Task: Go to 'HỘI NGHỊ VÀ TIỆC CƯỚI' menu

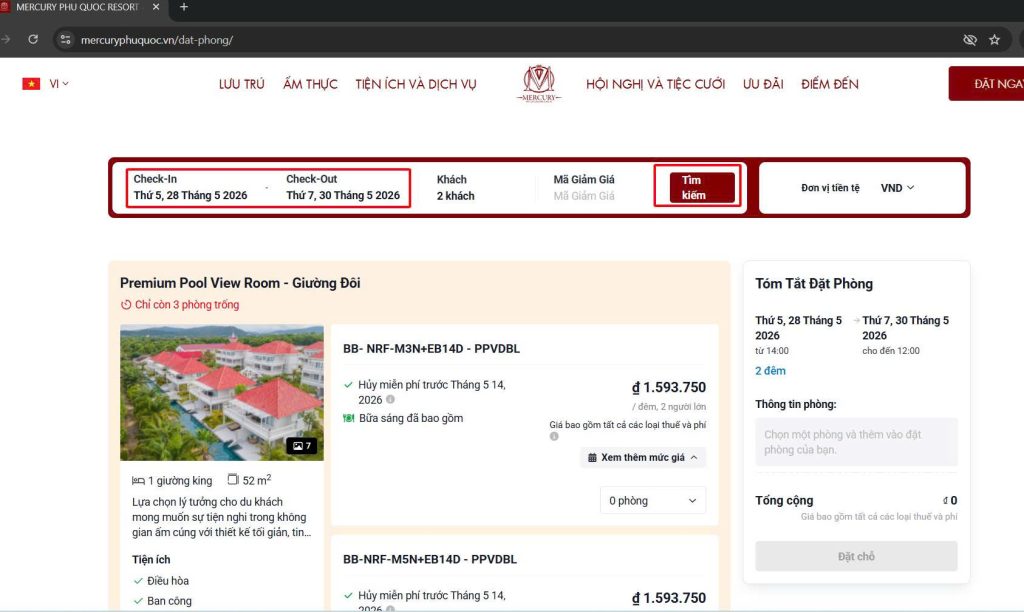Action: click(x=655, y=84)
